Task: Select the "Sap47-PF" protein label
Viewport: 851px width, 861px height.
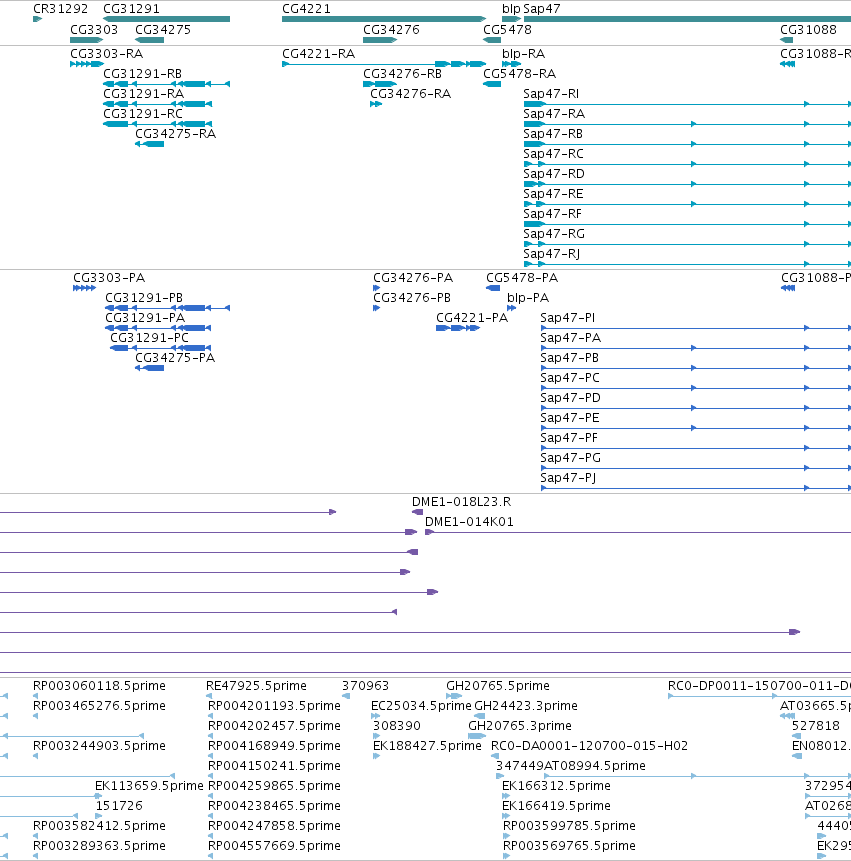Action: pyautogui.click(x=569, y=438)
